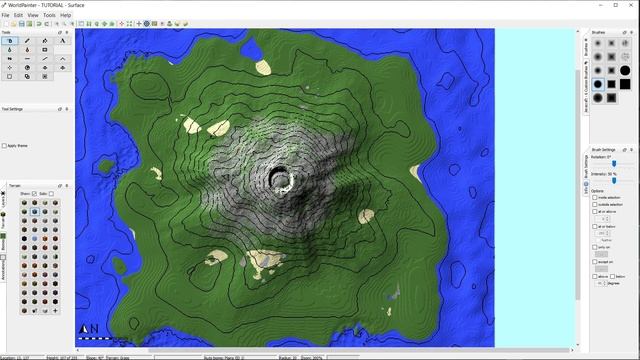The image size is (640, 360).
Task: Click the plus icon to add custom terrain
Action: tap(55, 311)
